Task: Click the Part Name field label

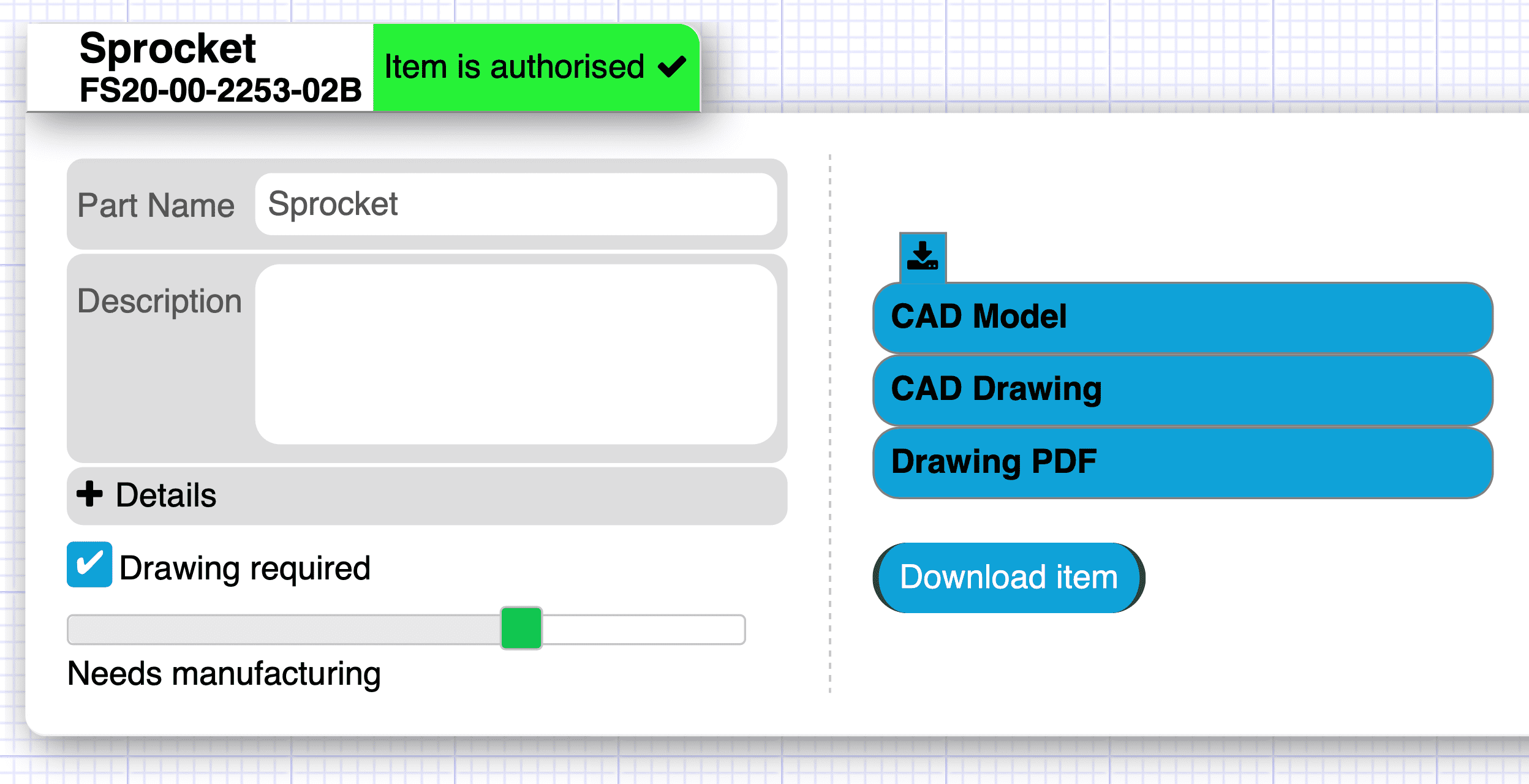Action: (x=156, y=205)
